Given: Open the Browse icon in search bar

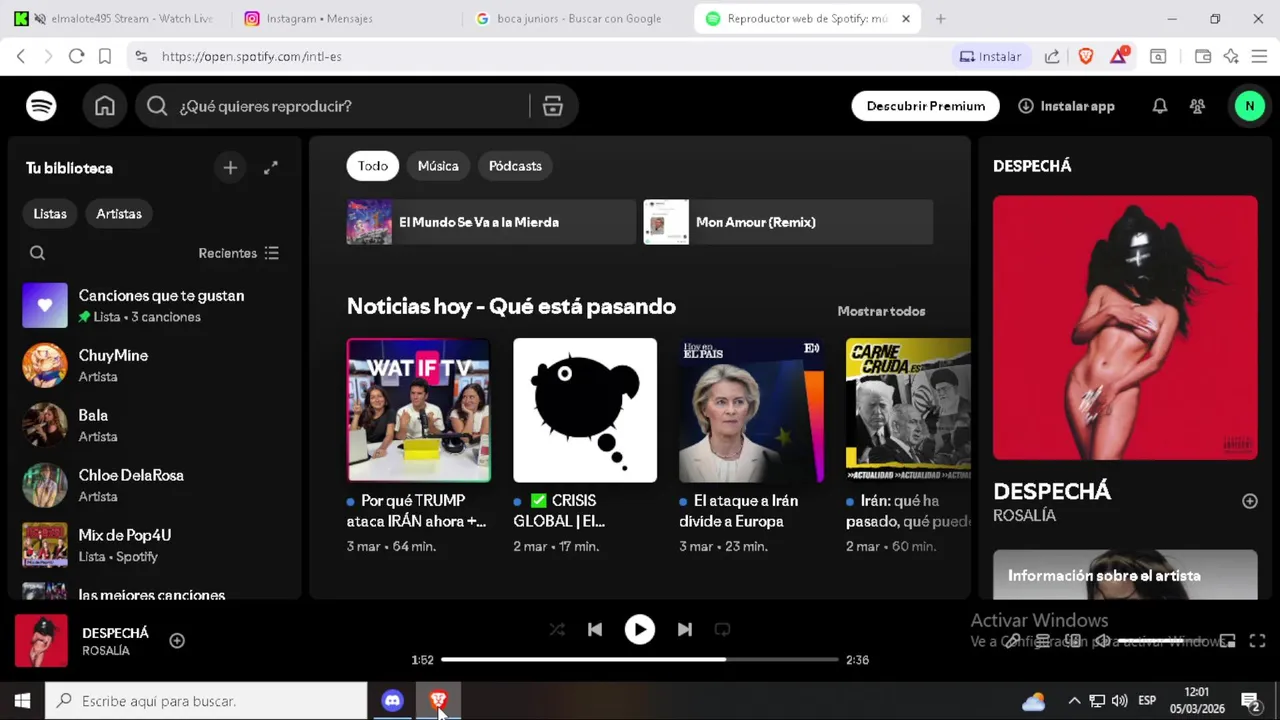Looking at the screenshot, I should (x=553, y=106).
